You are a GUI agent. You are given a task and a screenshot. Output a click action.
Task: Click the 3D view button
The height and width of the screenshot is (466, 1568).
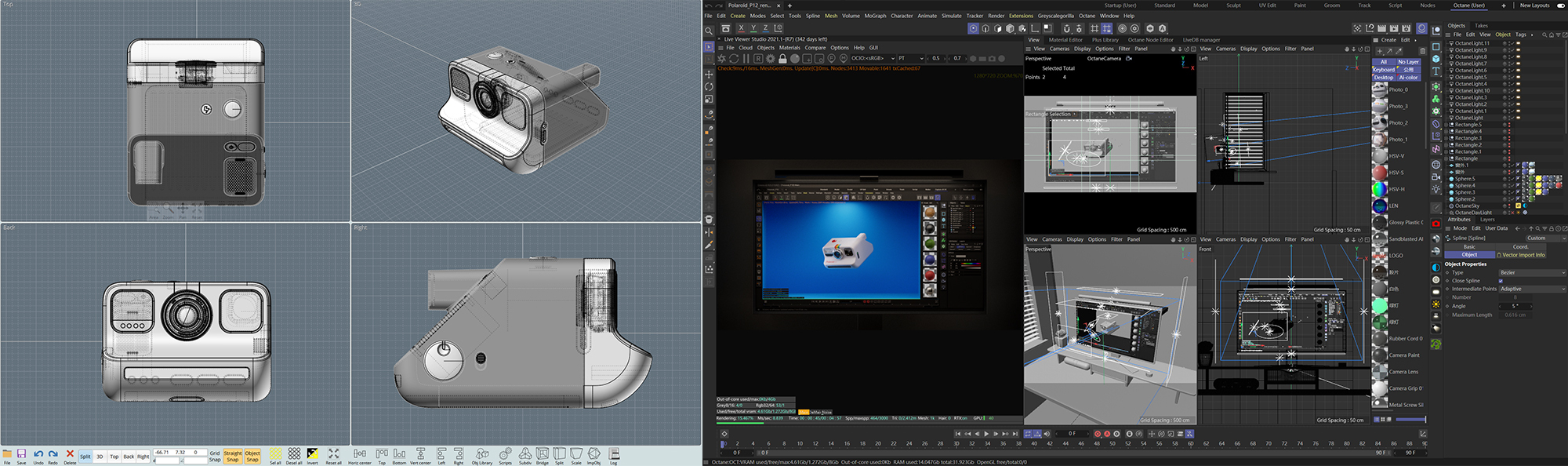pyautogui.click(x=100, y=456)
